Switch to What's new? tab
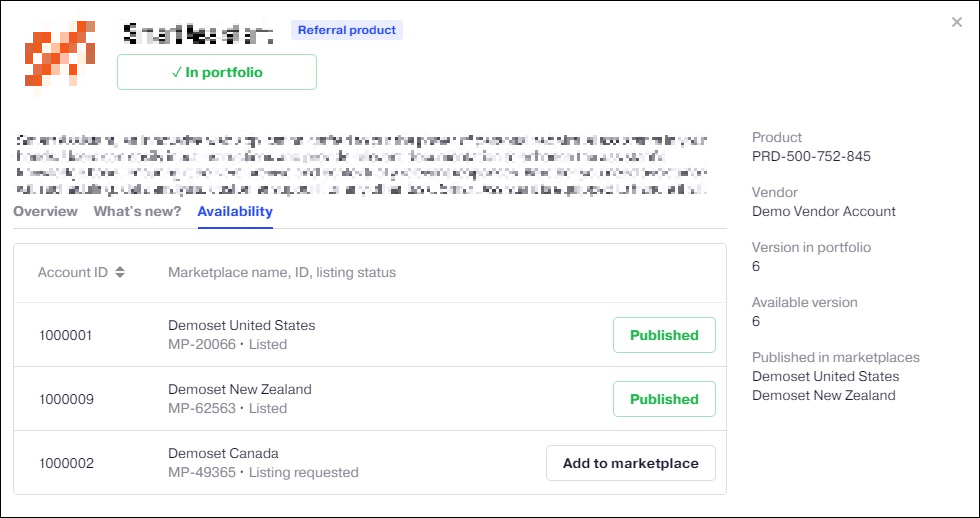980x518 pixels. click(137, 212)
